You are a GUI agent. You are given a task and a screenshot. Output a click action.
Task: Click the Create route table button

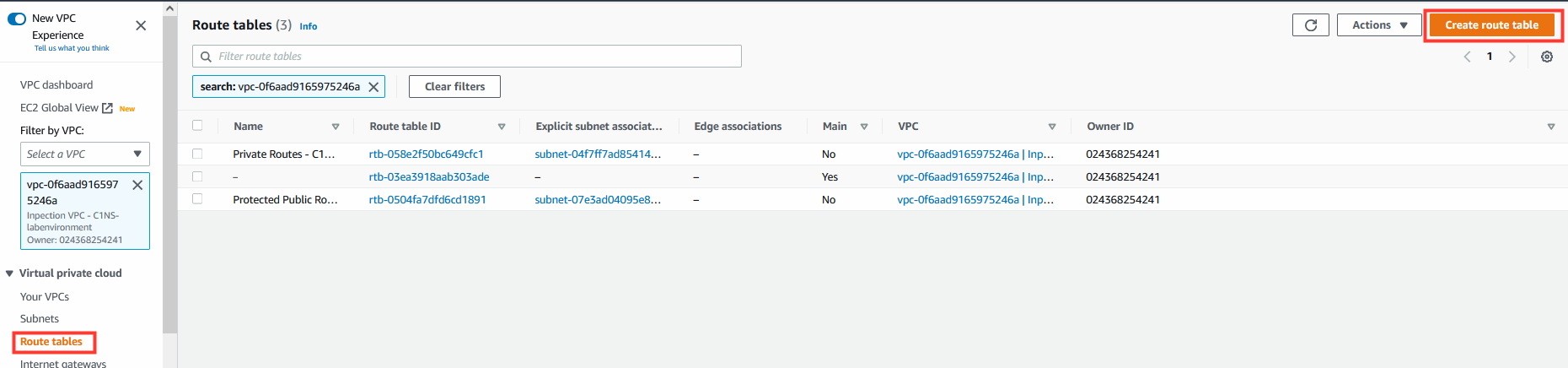click(x=1492, y=25)
